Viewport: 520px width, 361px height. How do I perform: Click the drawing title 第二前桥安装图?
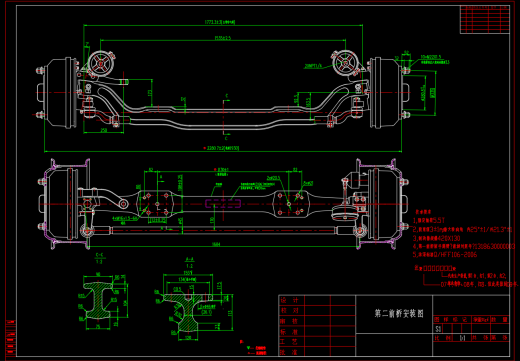coord(399,313)
